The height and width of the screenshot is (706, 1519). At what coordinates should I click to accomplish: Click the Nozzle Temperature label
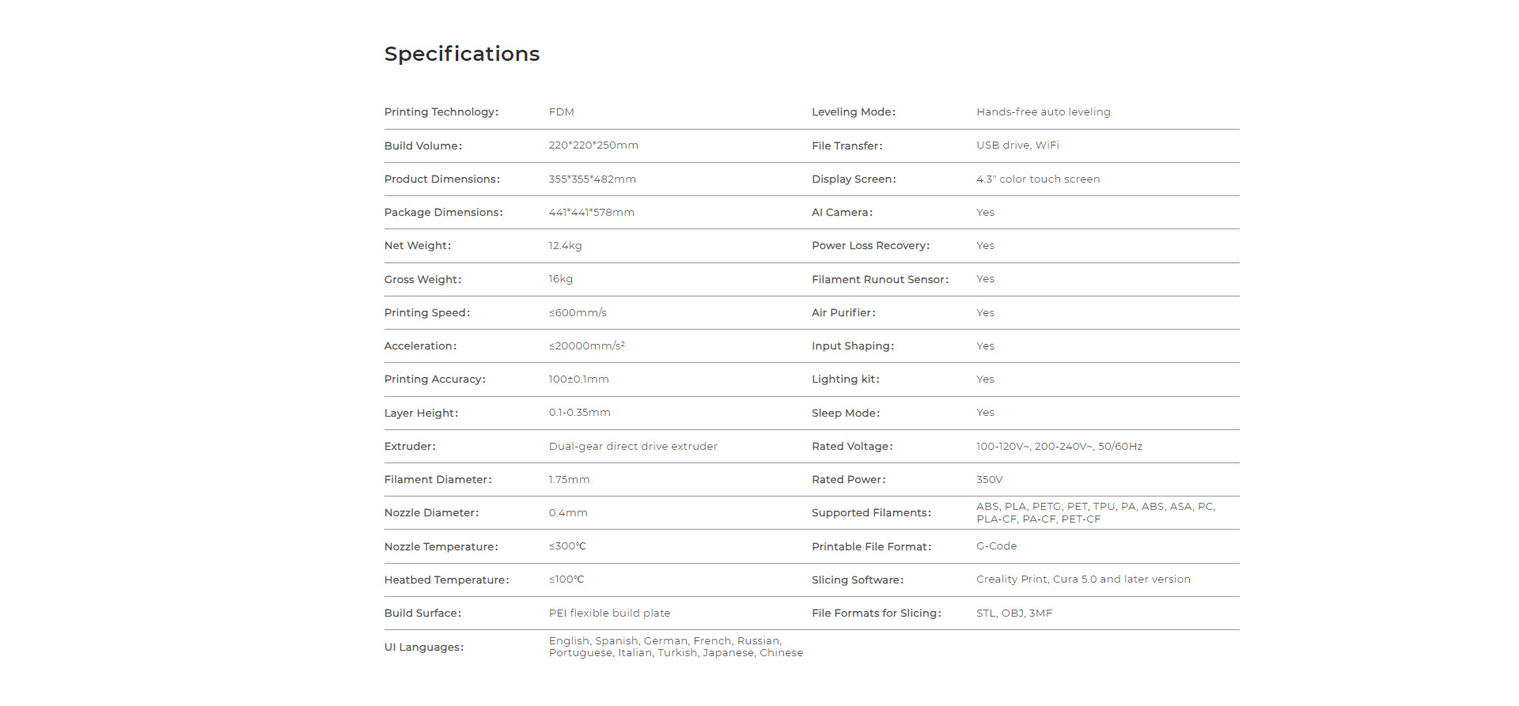(441, 547)
